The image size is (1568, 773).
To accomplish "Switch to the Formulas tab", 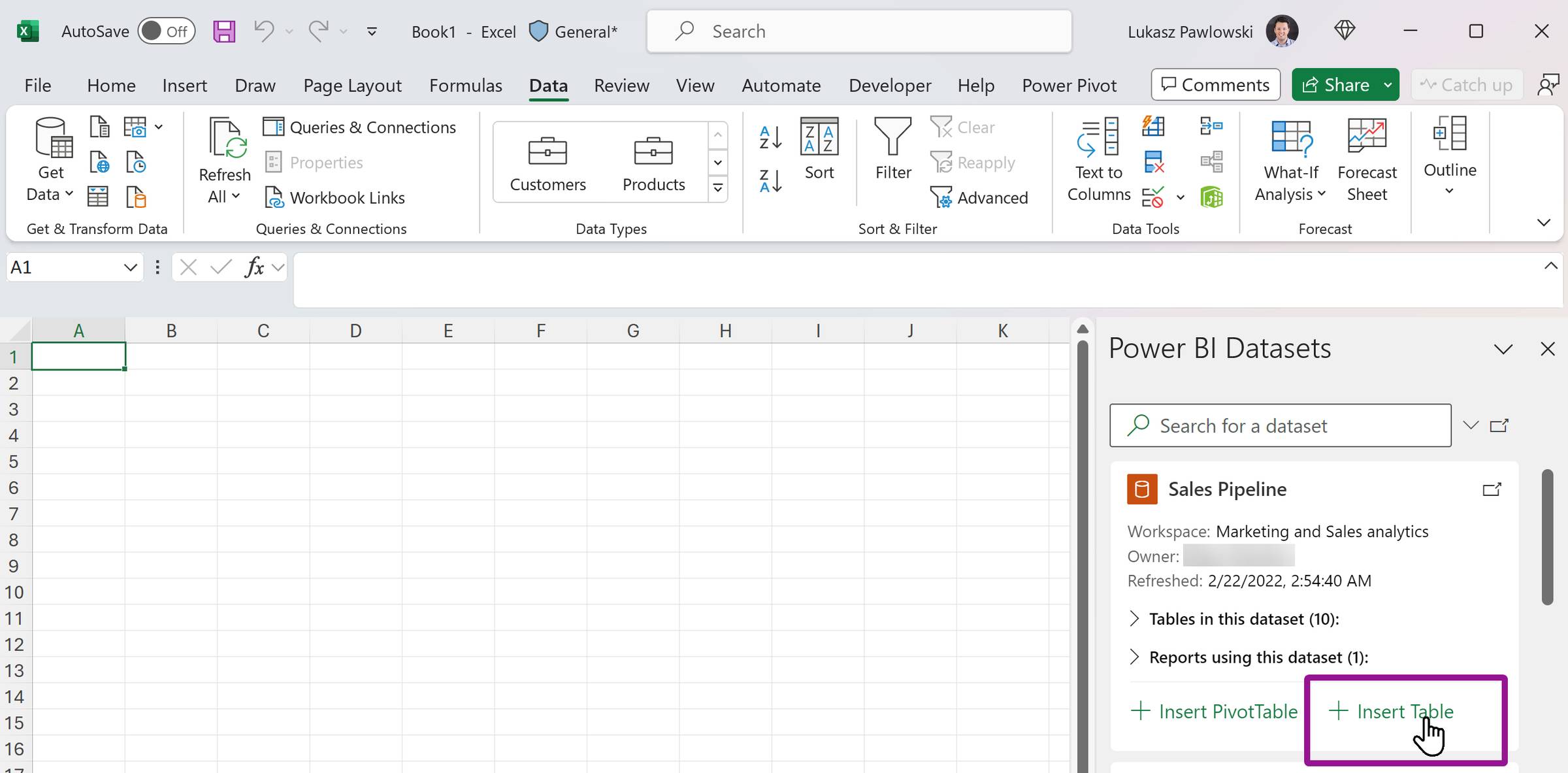I will tap(466, 86).
